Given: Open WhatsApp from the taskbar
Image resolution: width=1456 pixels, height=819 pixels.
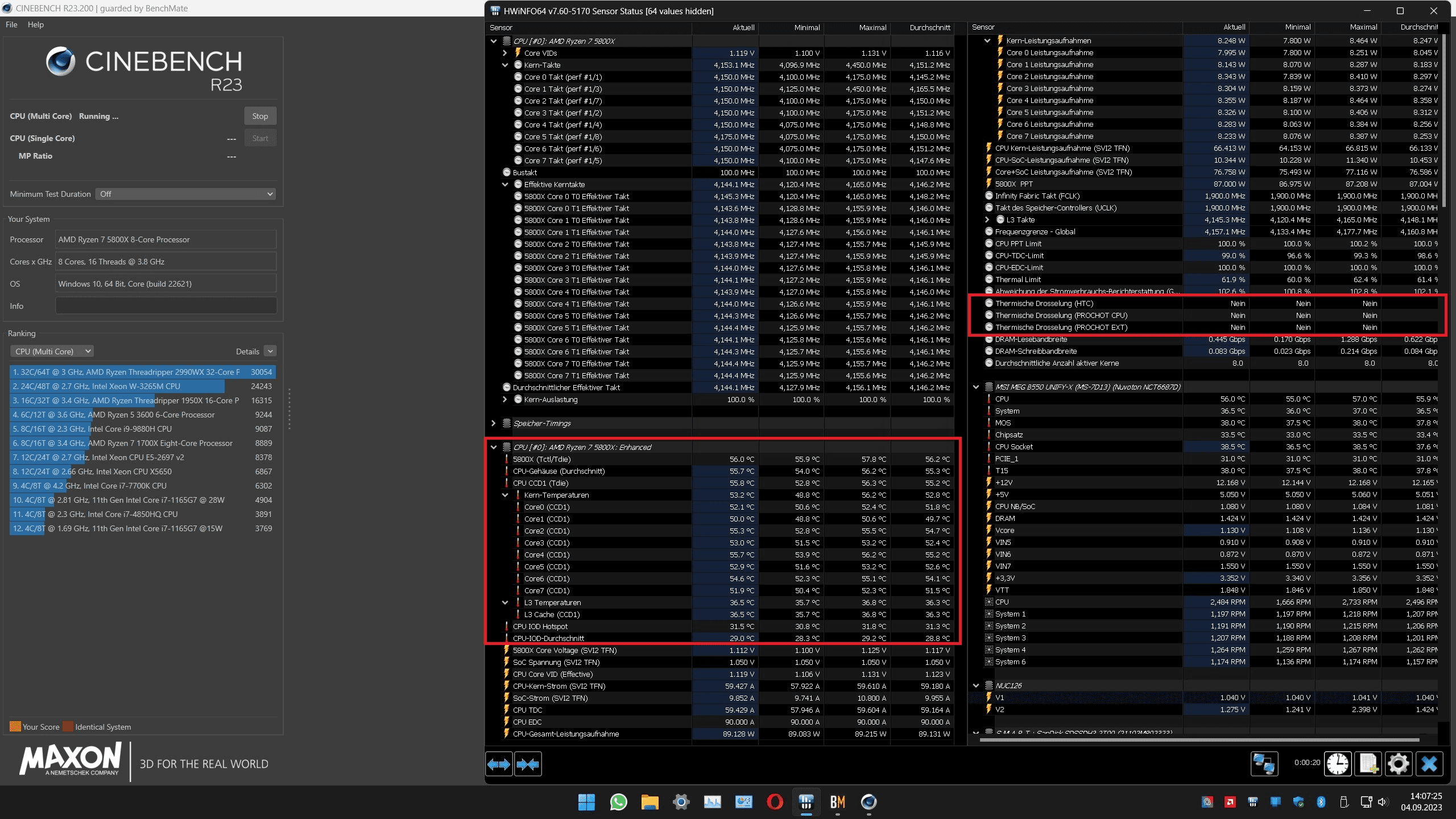Looking at the screenshot, I should [x=618, y=802].
